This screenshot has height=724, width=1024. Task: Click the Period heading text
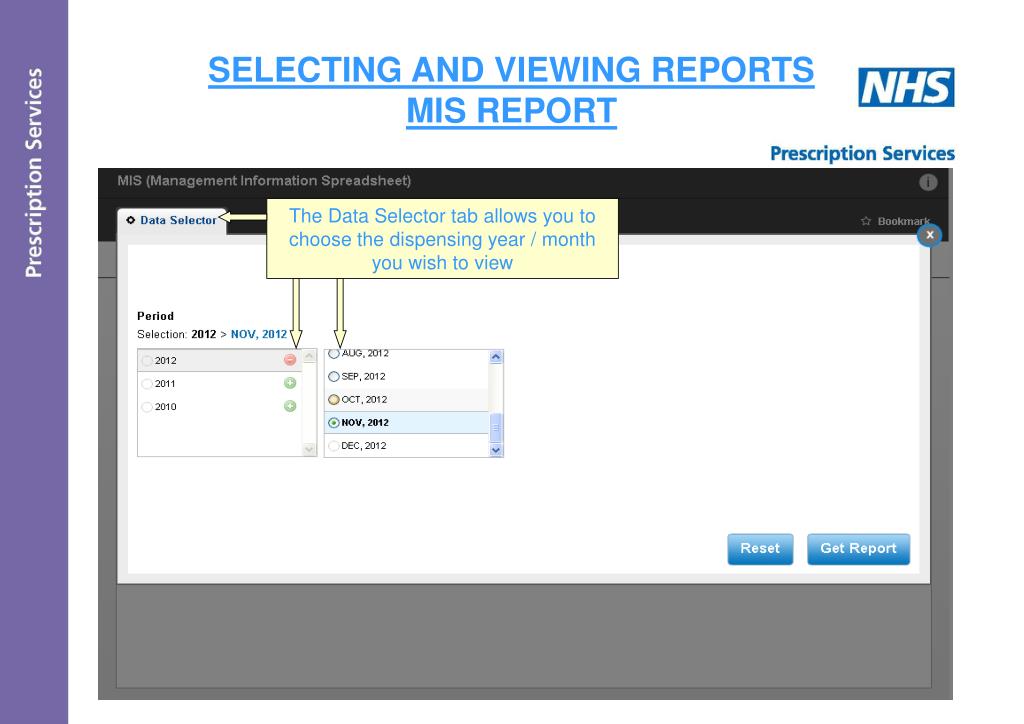(155, 316)
